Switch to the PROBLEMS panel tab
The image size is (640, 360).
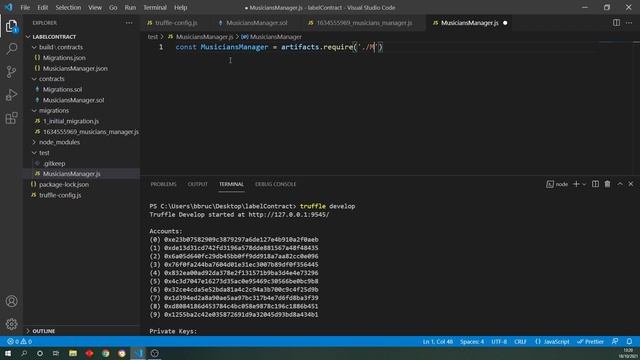(163, 184)
